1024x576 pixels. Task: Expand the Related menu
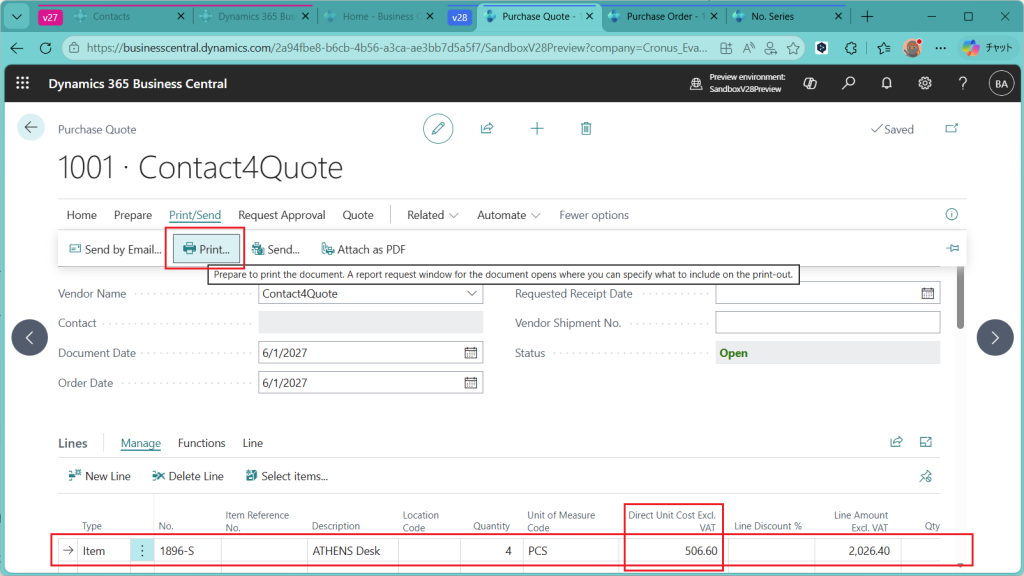pos(432,215)
